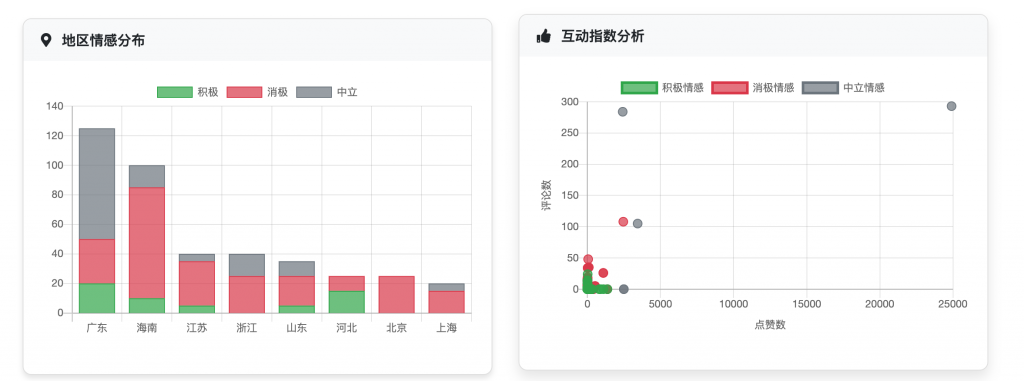This screenshot has height=381, width=1024.
Task: Click the gray scatter point at 25000 likes
Action: 952,106
